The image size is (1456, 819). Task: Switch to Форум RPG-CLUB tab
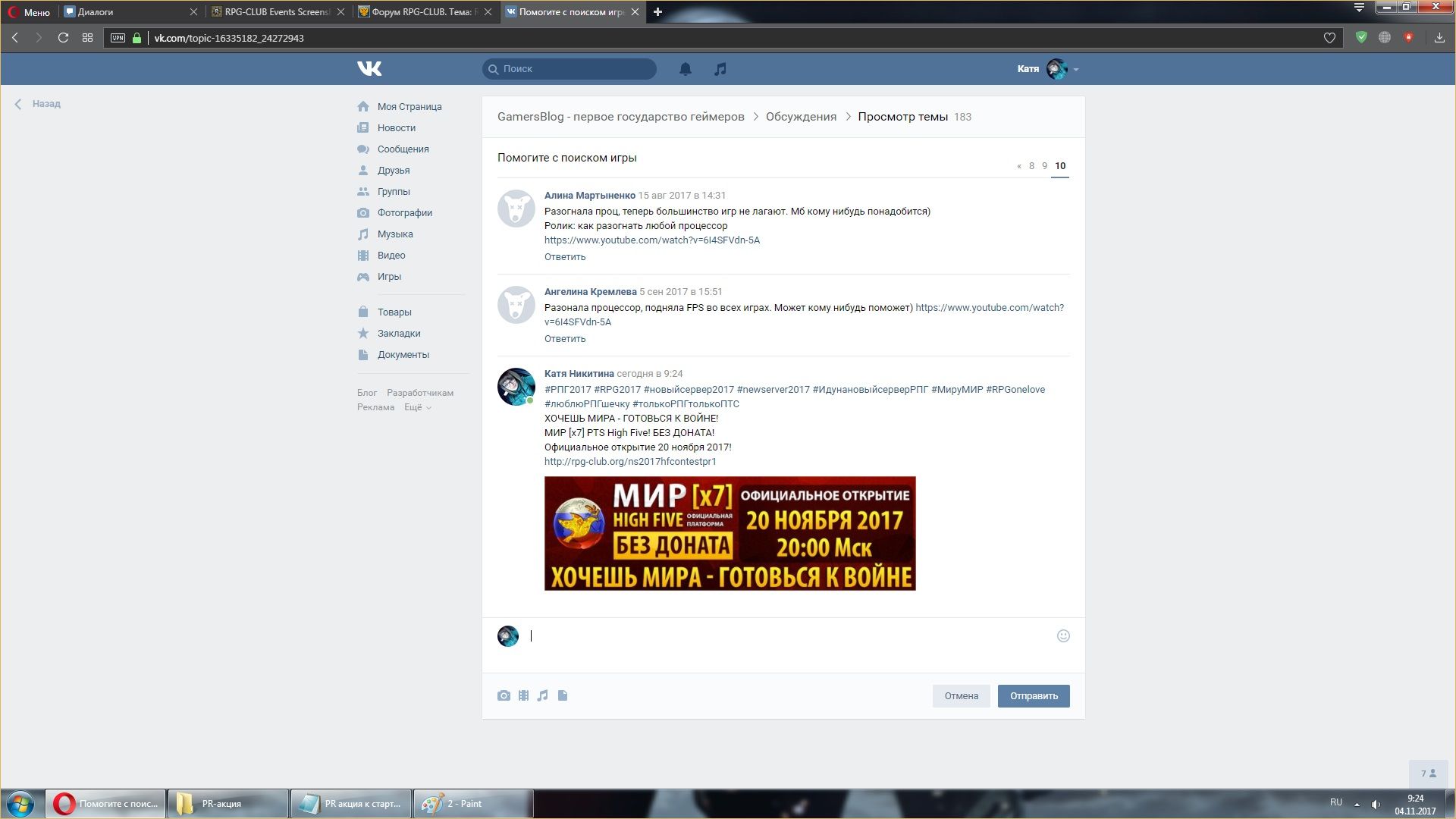click(425, 12)
